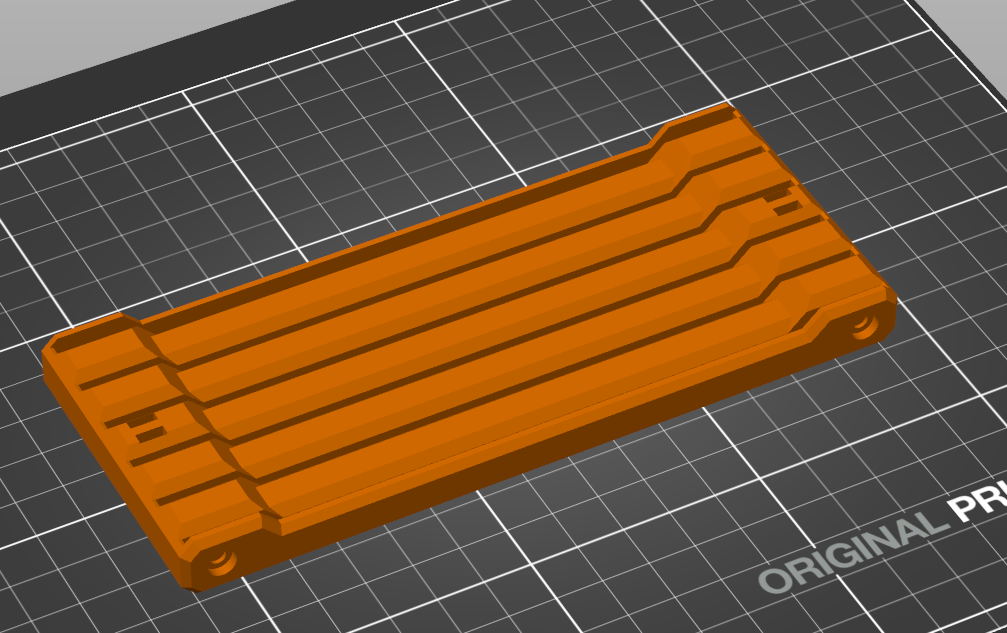
Task: Click the middle long ridge of the model
Action: coord(462,334)
